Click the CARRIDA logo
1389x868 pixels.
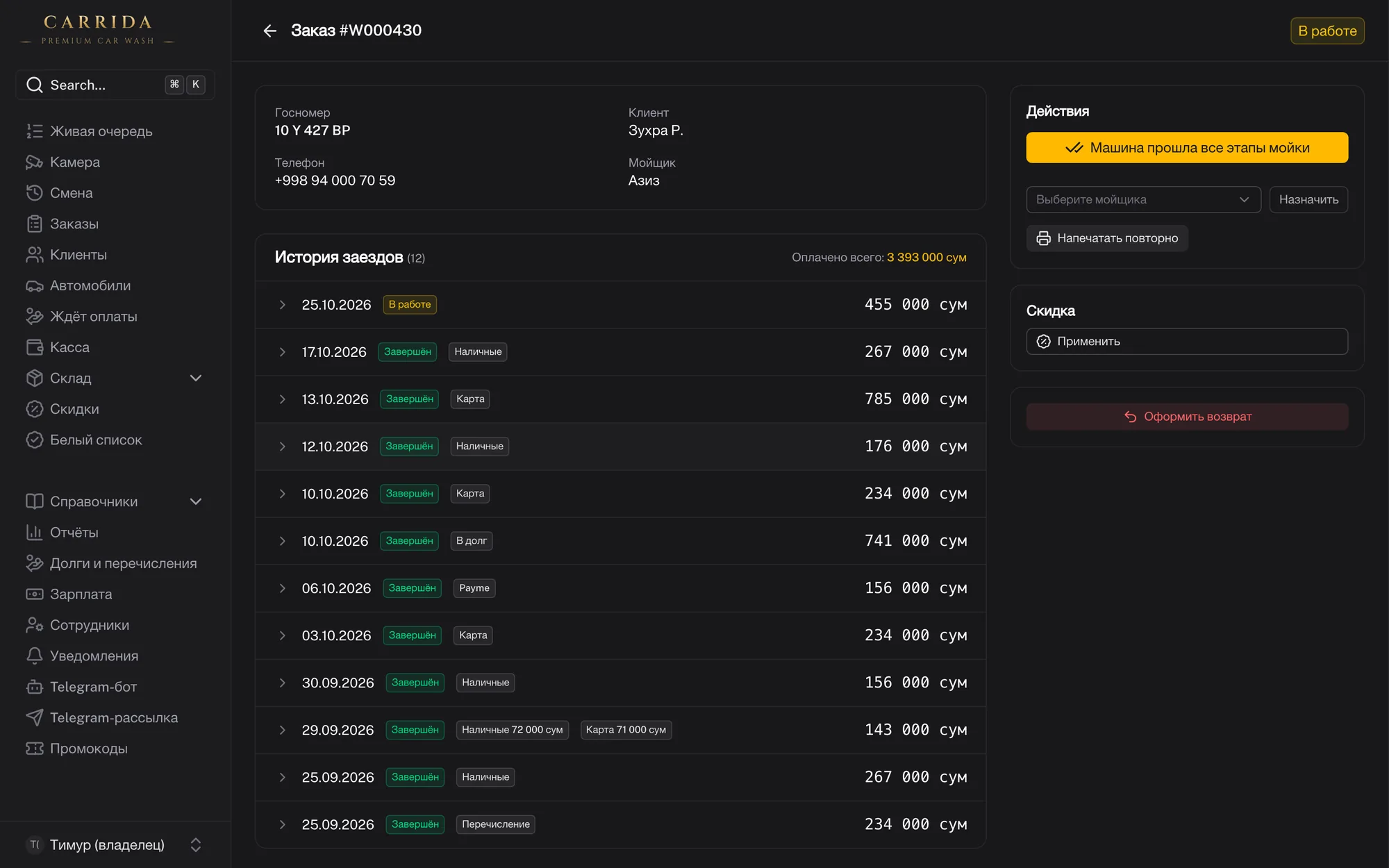pyautogui.click(x=97, y=31)
